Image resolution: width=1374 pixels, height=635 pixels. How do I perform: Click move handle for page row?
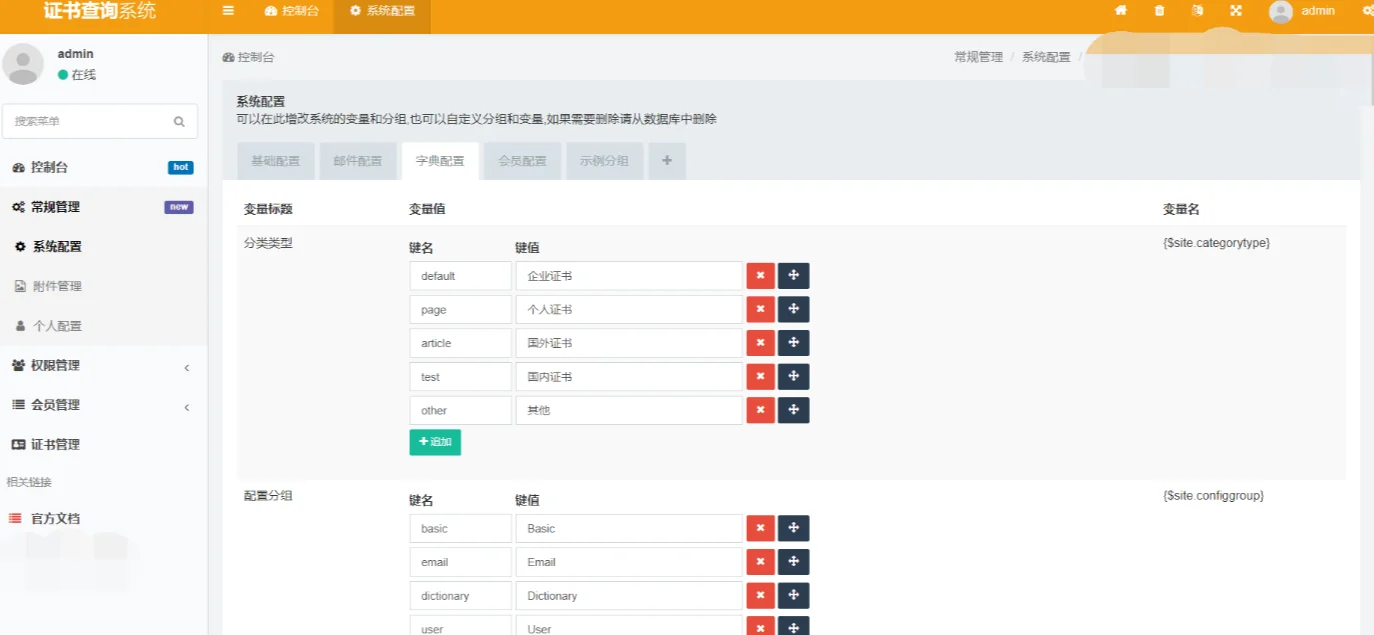coord(794,309)
